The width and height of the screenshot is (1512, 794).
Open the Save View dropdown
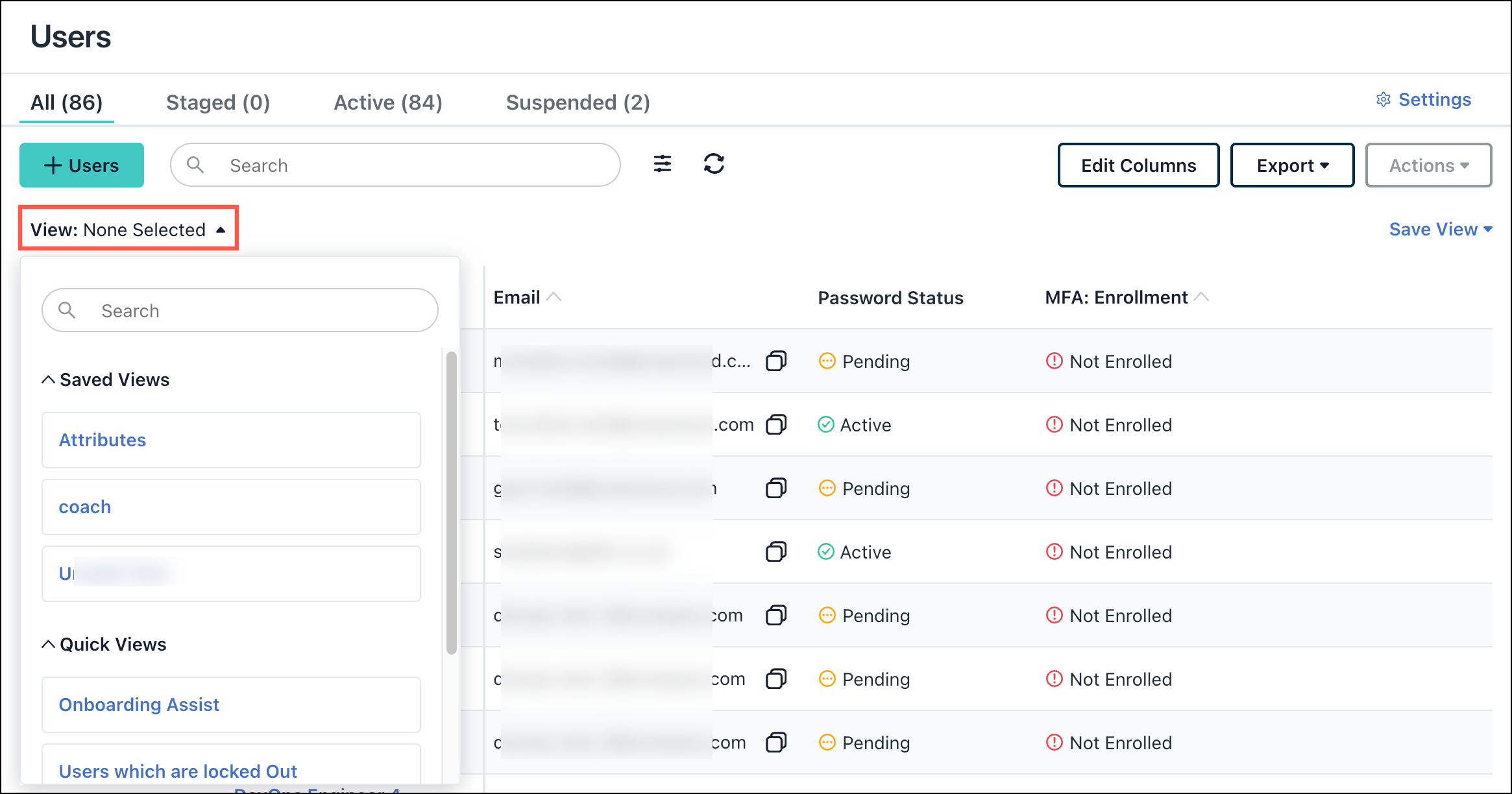tap(1440, 230)
